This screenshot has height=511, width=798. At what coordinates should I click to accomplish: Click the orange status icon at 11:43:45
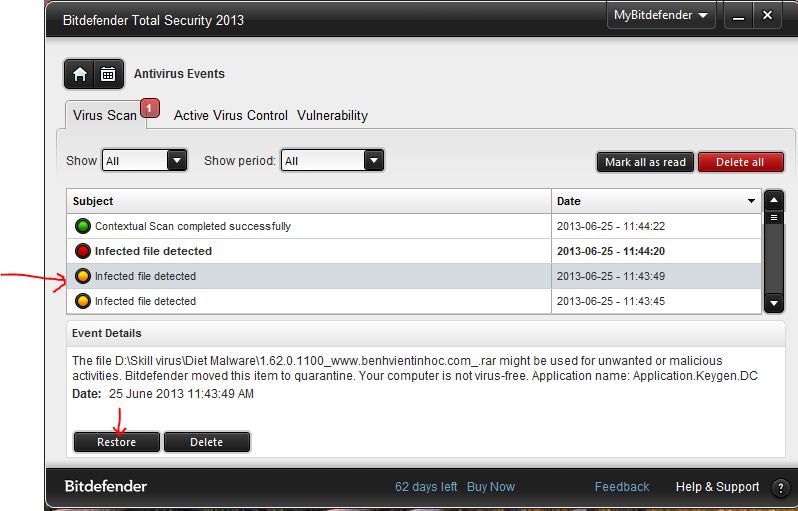click(x=82, y=301)
